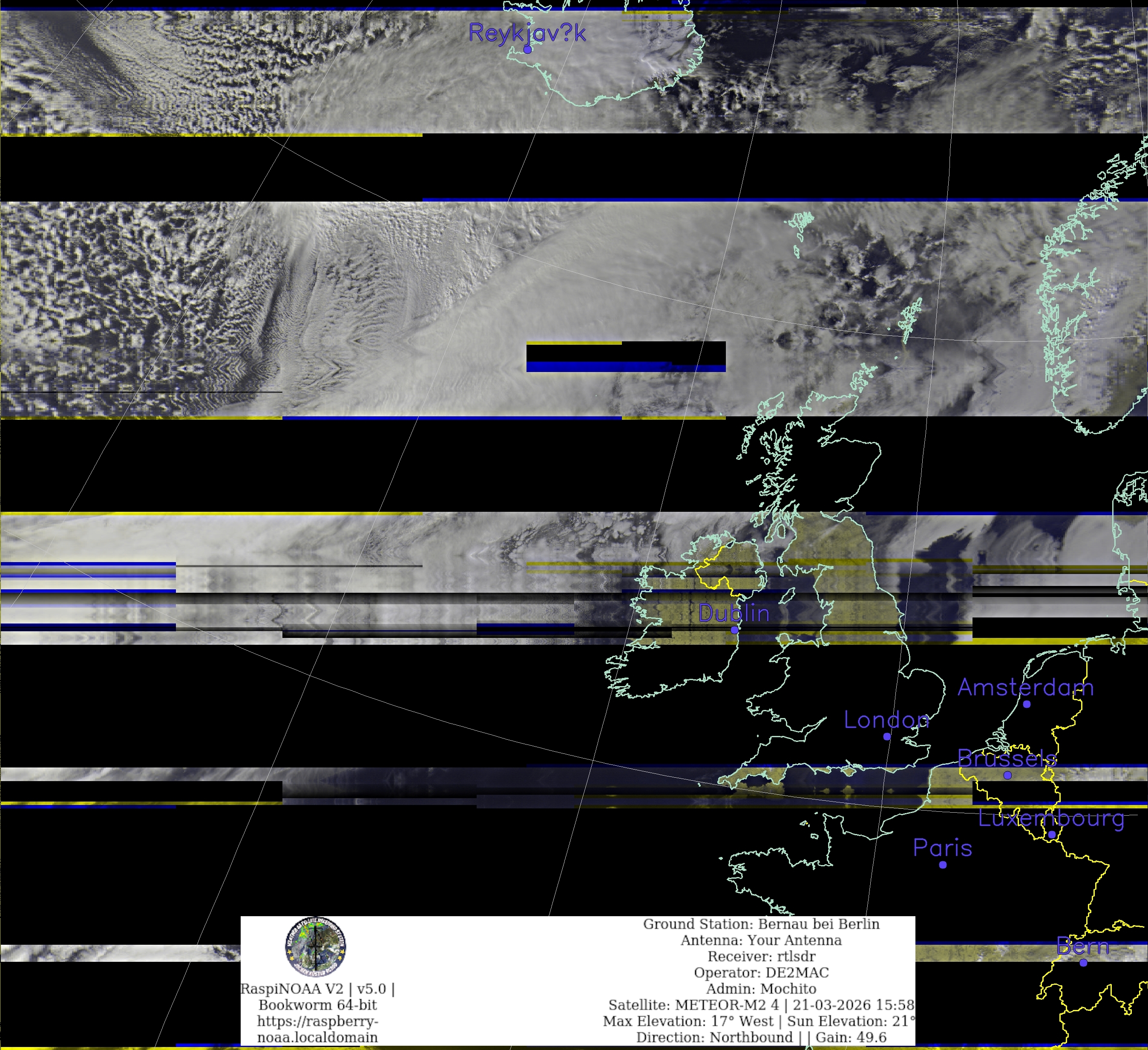This screenshot has width=1148, height=1050.
Task: Click the Dublin city marker dot
Action: 734,630
